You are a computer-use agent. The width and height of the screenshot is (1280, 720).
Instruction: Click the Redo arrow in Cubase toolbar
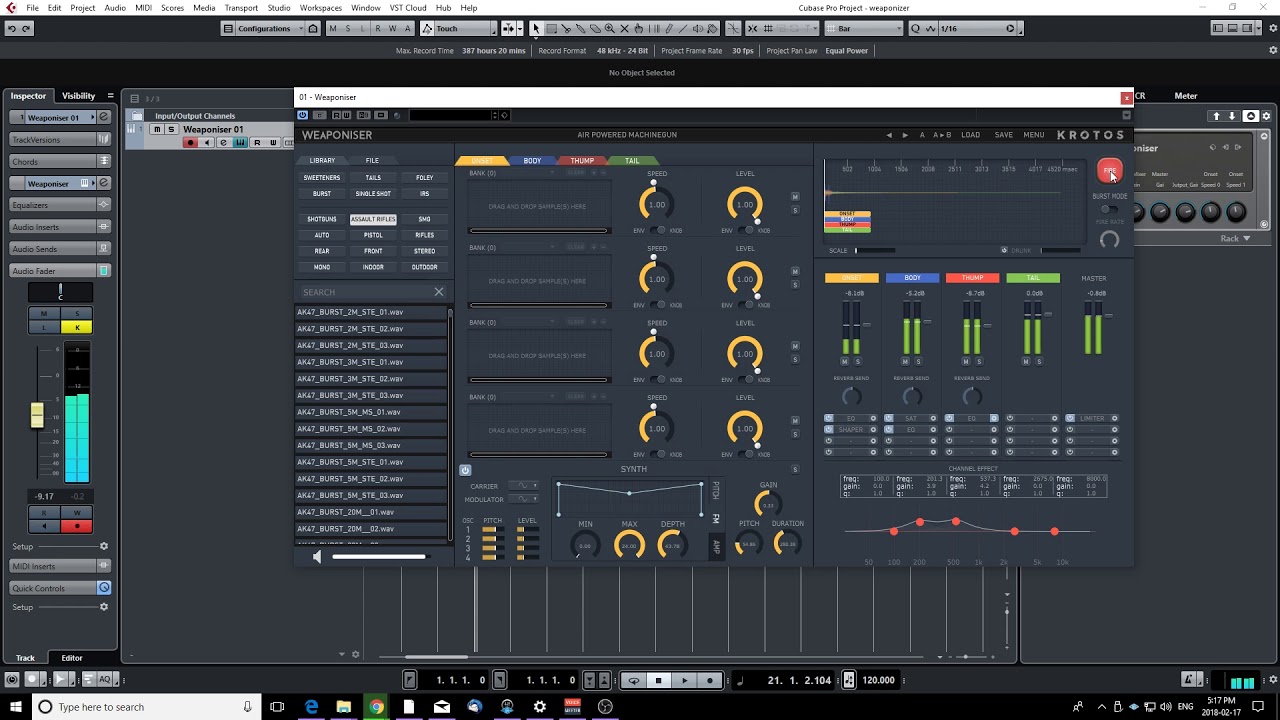coord(26,29)
